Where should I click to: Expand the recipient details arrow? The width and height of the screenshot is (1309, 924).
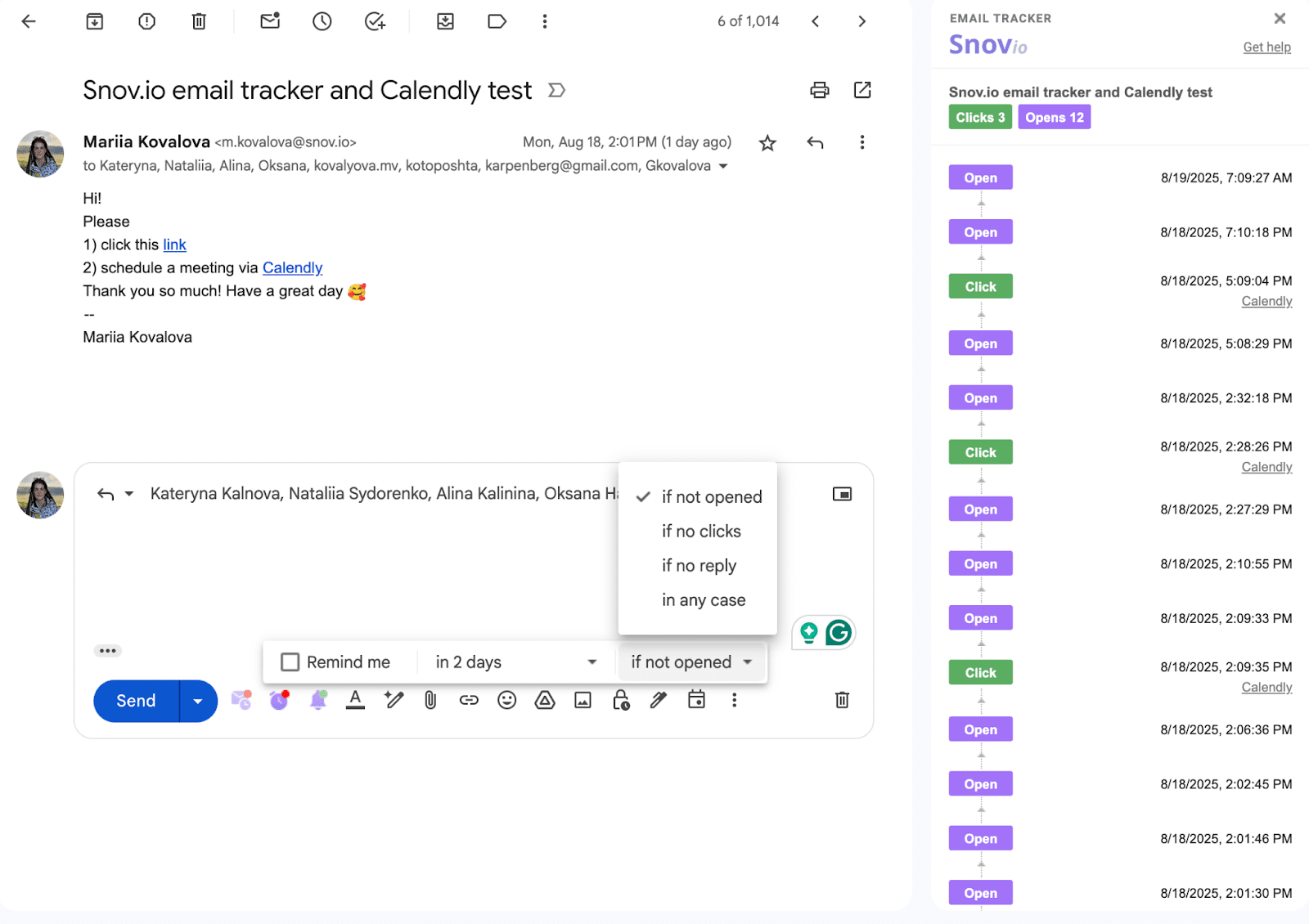pos(723,166)
